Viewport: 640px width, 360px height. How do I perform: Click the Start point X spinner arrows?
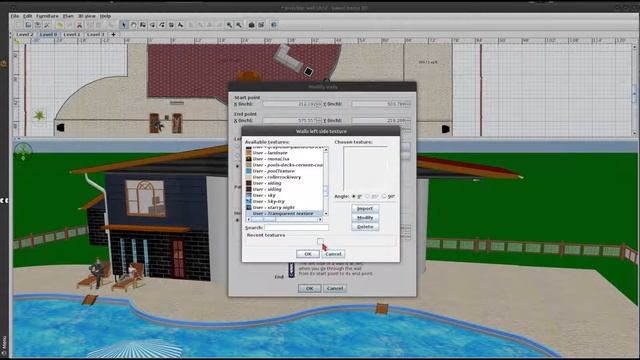tap(320, 104)
